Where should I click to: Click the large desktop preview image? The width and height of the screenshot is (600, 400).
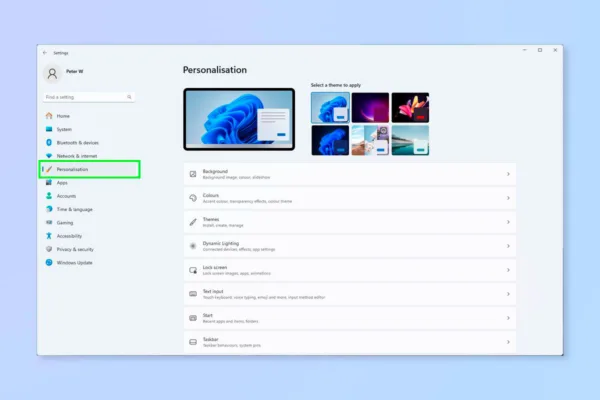[x=239, y=119]
